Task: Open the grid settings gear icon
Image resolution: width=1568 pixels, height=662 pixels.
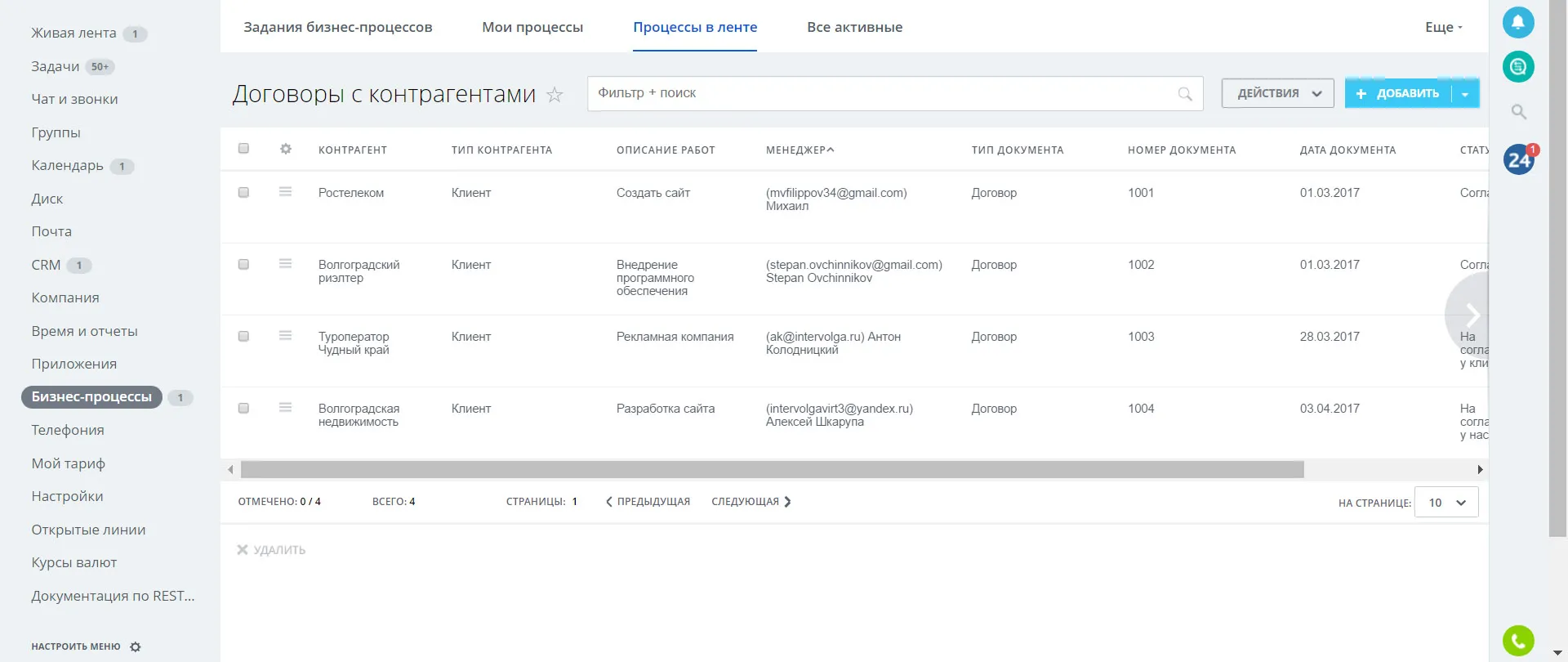Action: (x=285, y=149)
